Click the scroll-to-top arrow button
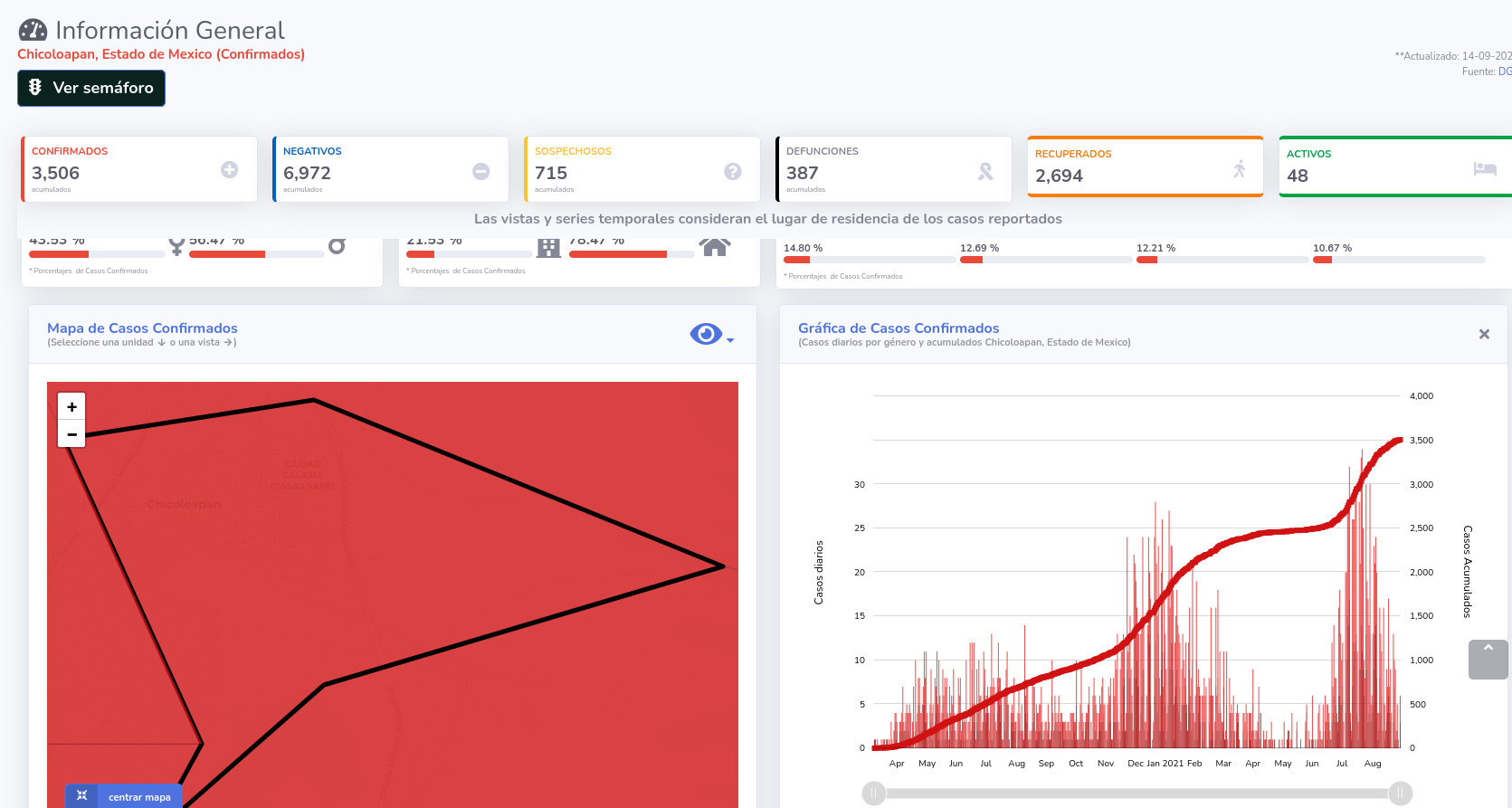This screenshot has width=1512, height=808. pyautogui.click(x=1488, y=660)
